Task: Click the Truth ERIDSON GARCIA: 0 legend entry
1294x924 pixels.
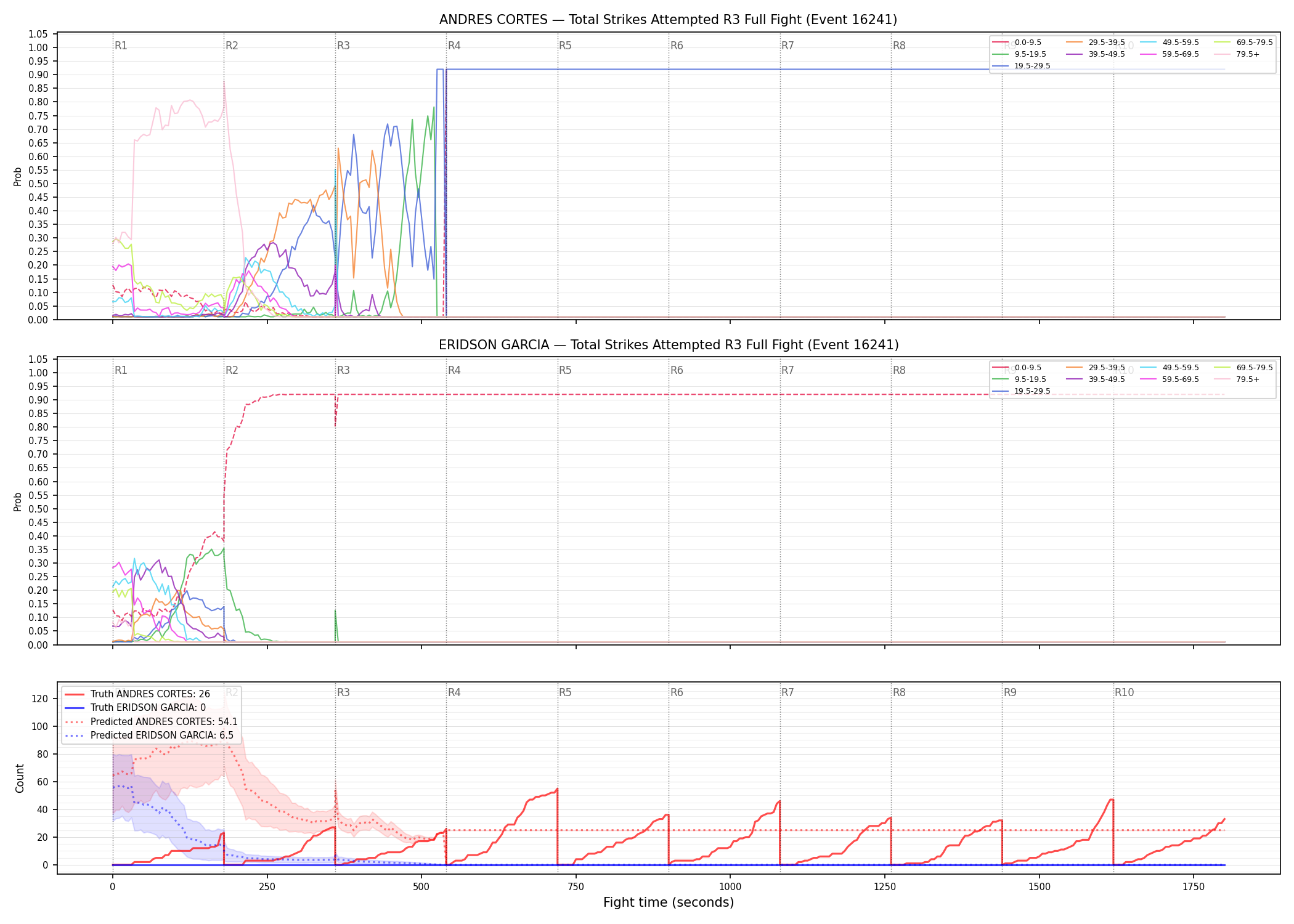Action: click(135, 708)
